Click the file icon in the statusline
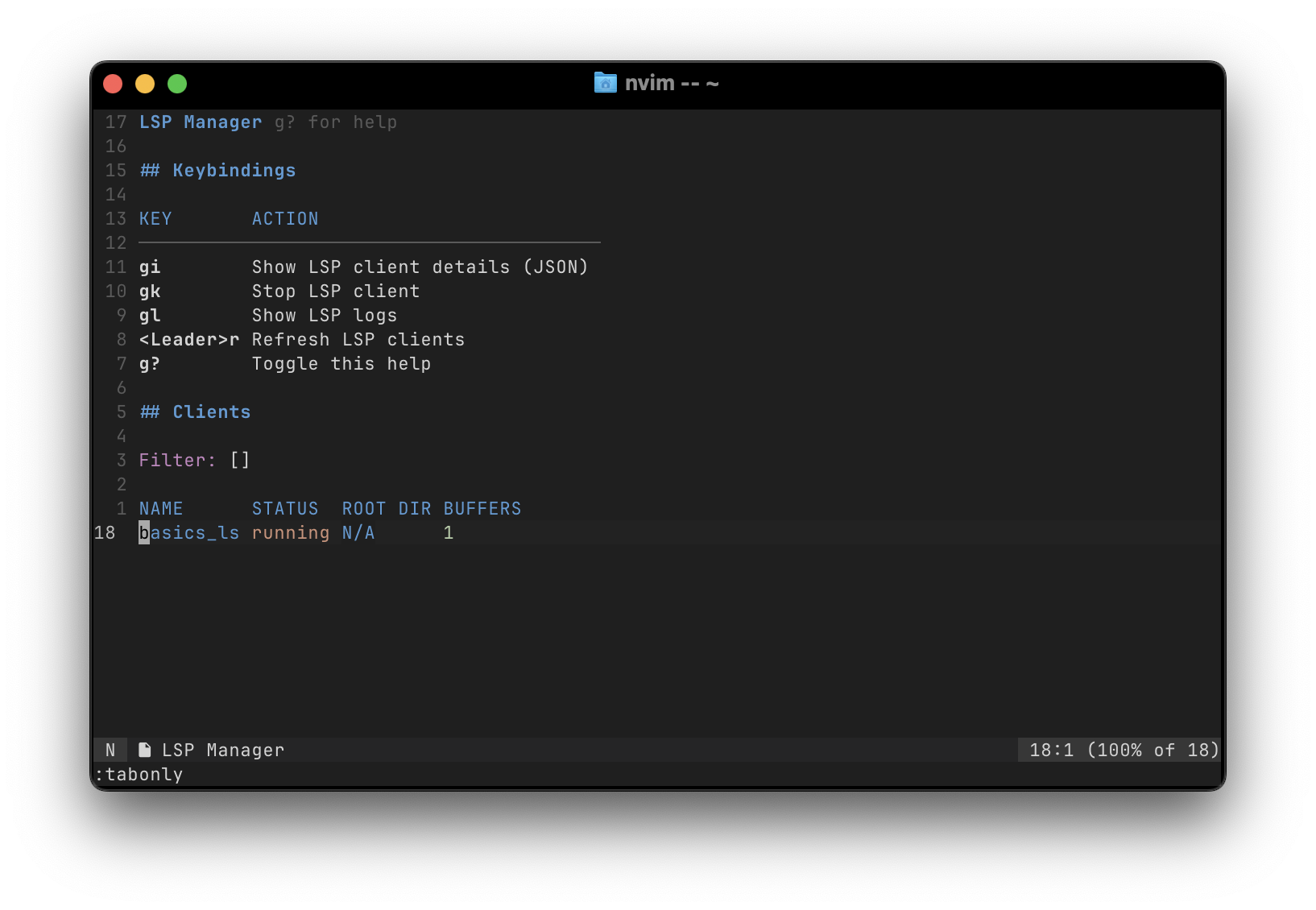Viewport: 1316px width, 910px height. [x=145, y=750]
